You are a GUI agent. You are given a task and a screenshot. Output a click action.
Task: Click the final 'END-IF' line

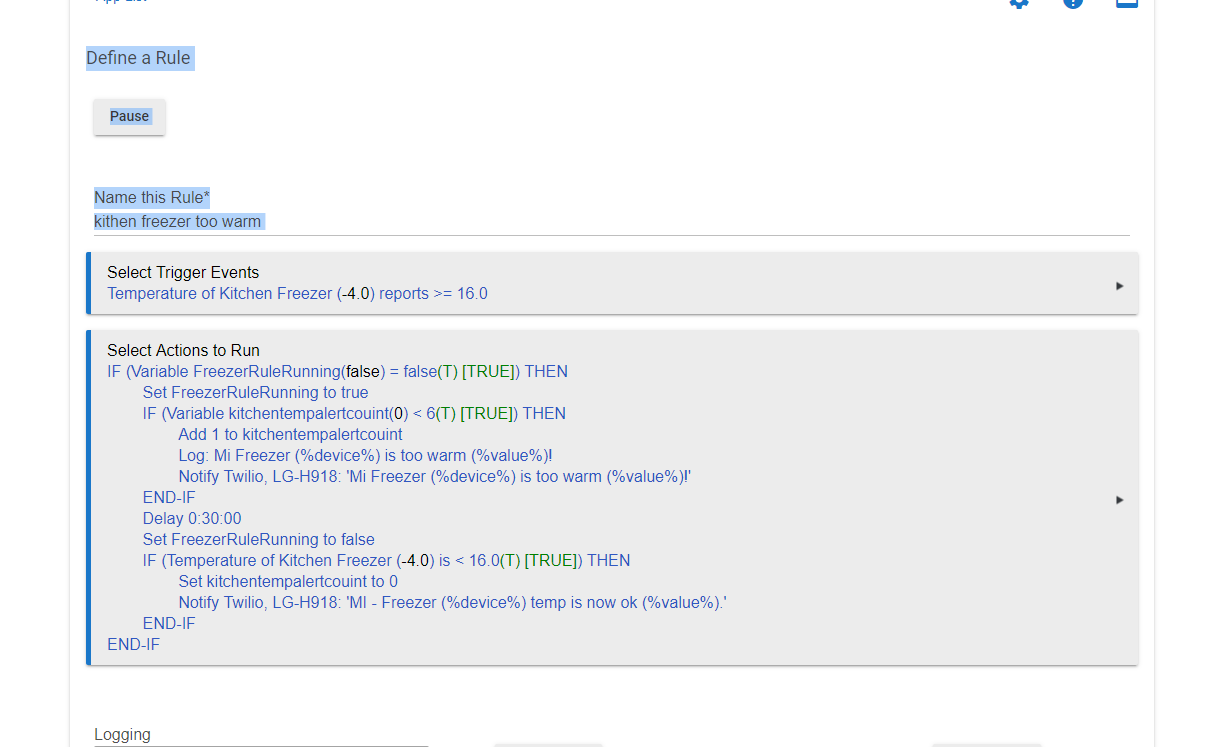(133, 645)
